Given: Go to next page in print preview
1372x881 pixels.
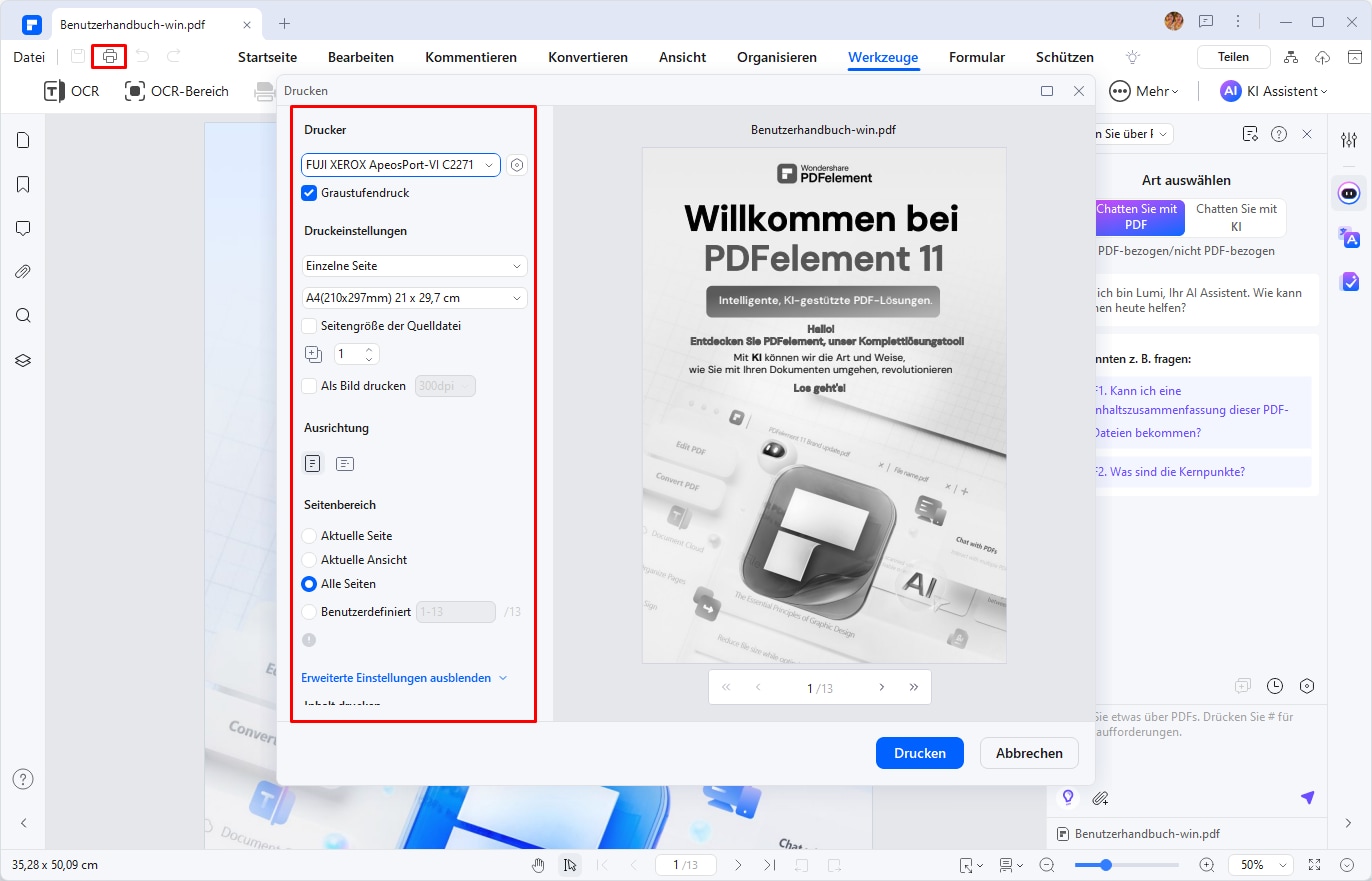Looking at the screenshot, I should coord(881,687).
